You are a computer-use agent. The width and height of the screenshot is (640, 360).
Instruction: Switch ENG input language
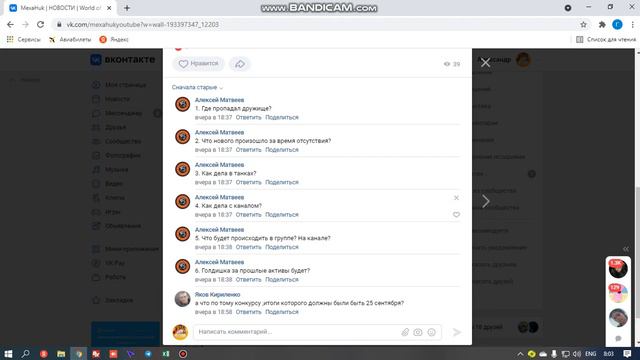(591, 354)
